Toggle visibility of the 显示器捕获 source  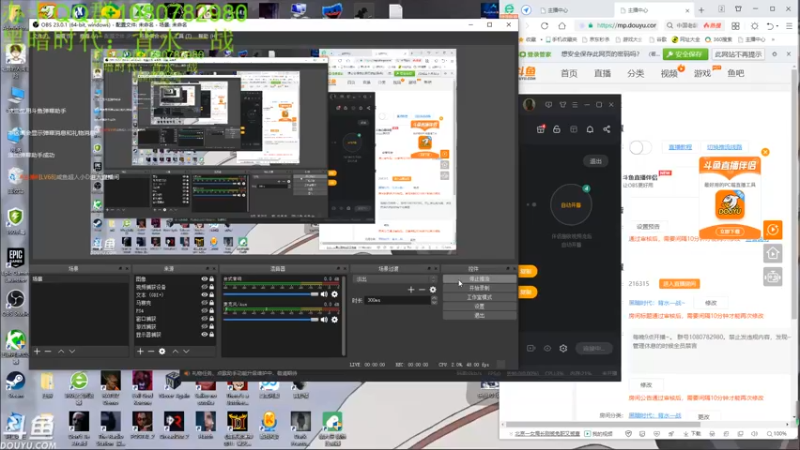coord(204,335)
